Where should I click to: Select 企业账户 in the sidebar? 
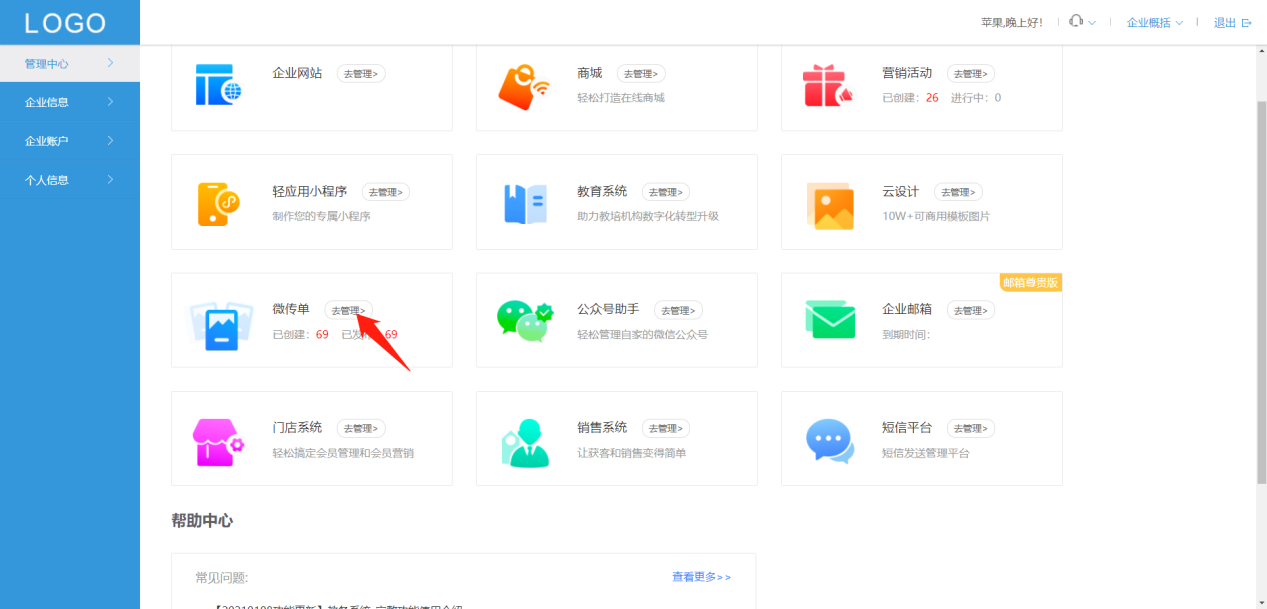pos(70,141)
